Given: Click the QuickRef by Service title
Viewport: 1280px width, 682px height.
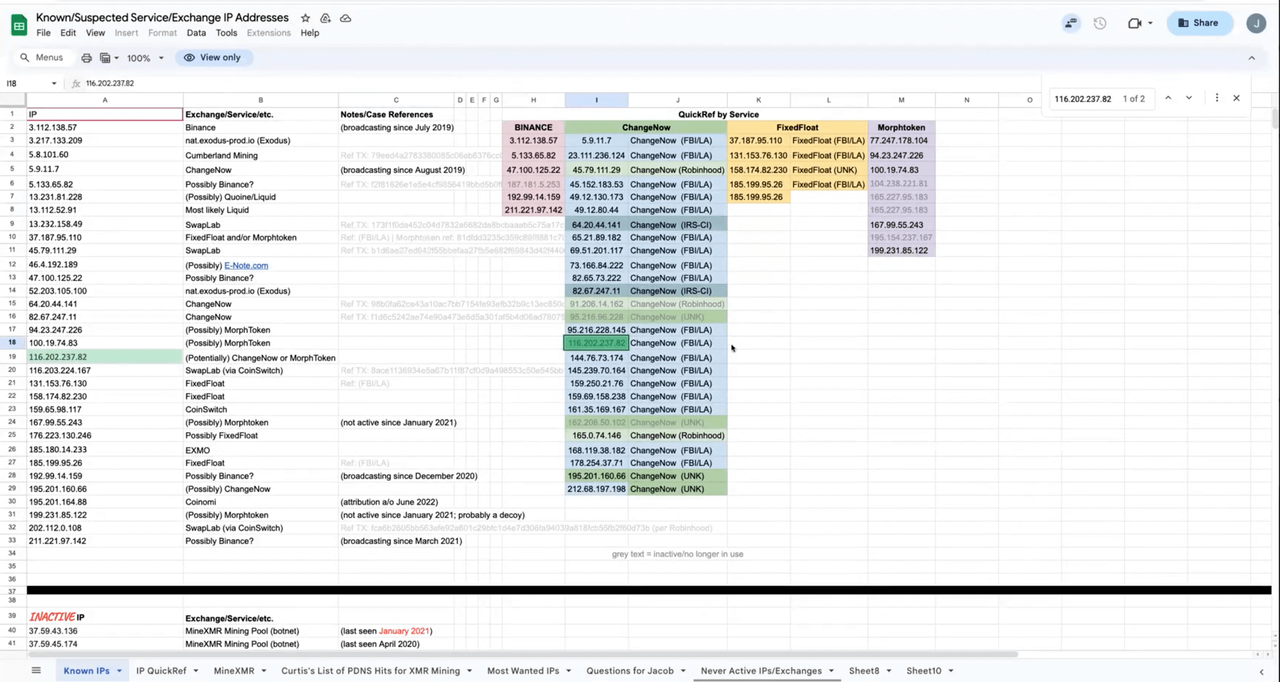Looking at the screenshot, I should (718, 114).
